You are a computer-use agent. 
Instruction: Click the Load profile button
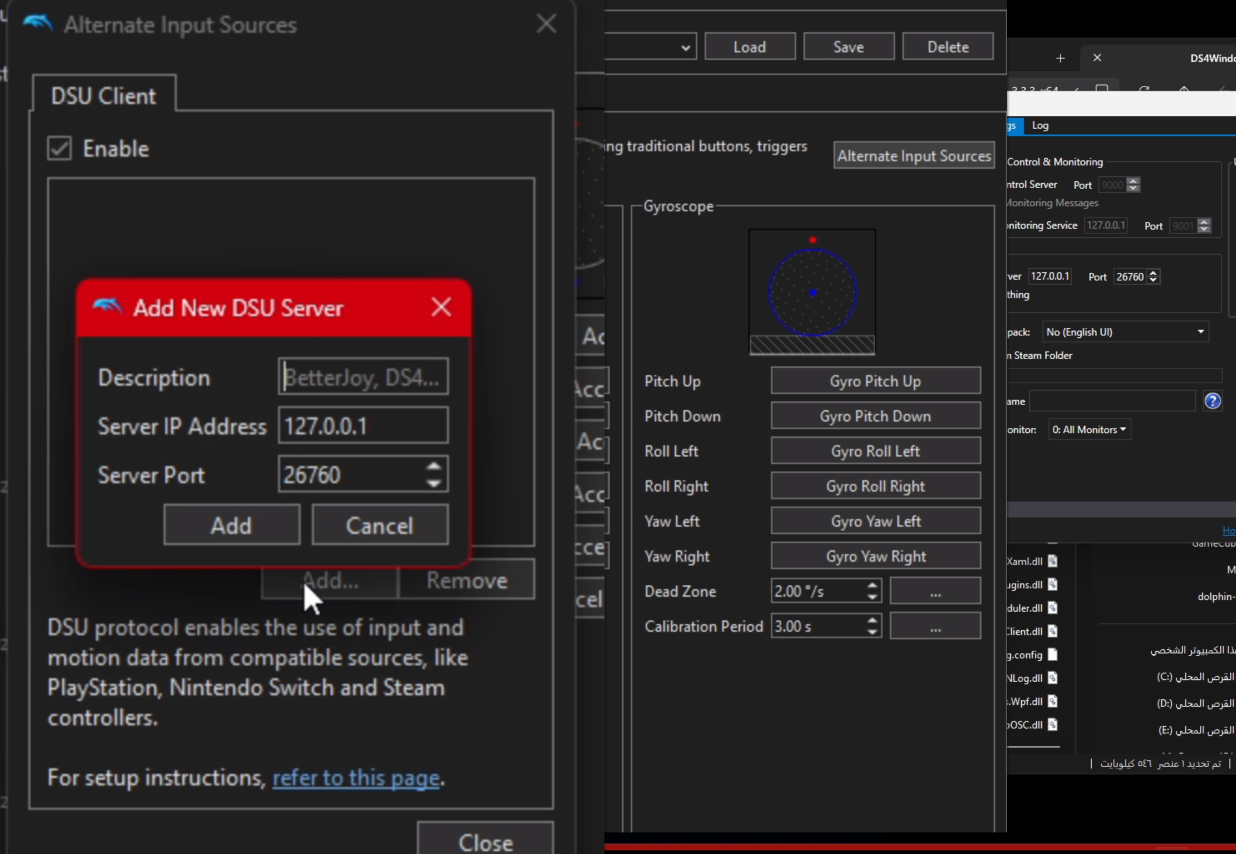(749, 46)
